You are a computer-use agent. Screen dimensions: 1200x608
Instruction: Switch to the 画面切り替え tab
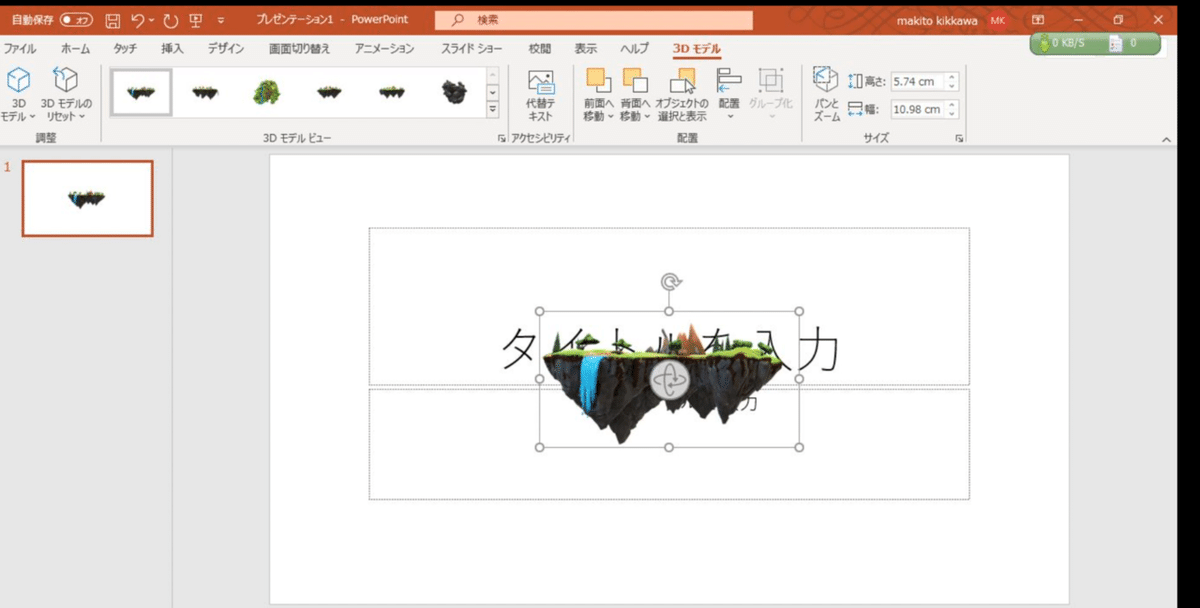[297, 48]
